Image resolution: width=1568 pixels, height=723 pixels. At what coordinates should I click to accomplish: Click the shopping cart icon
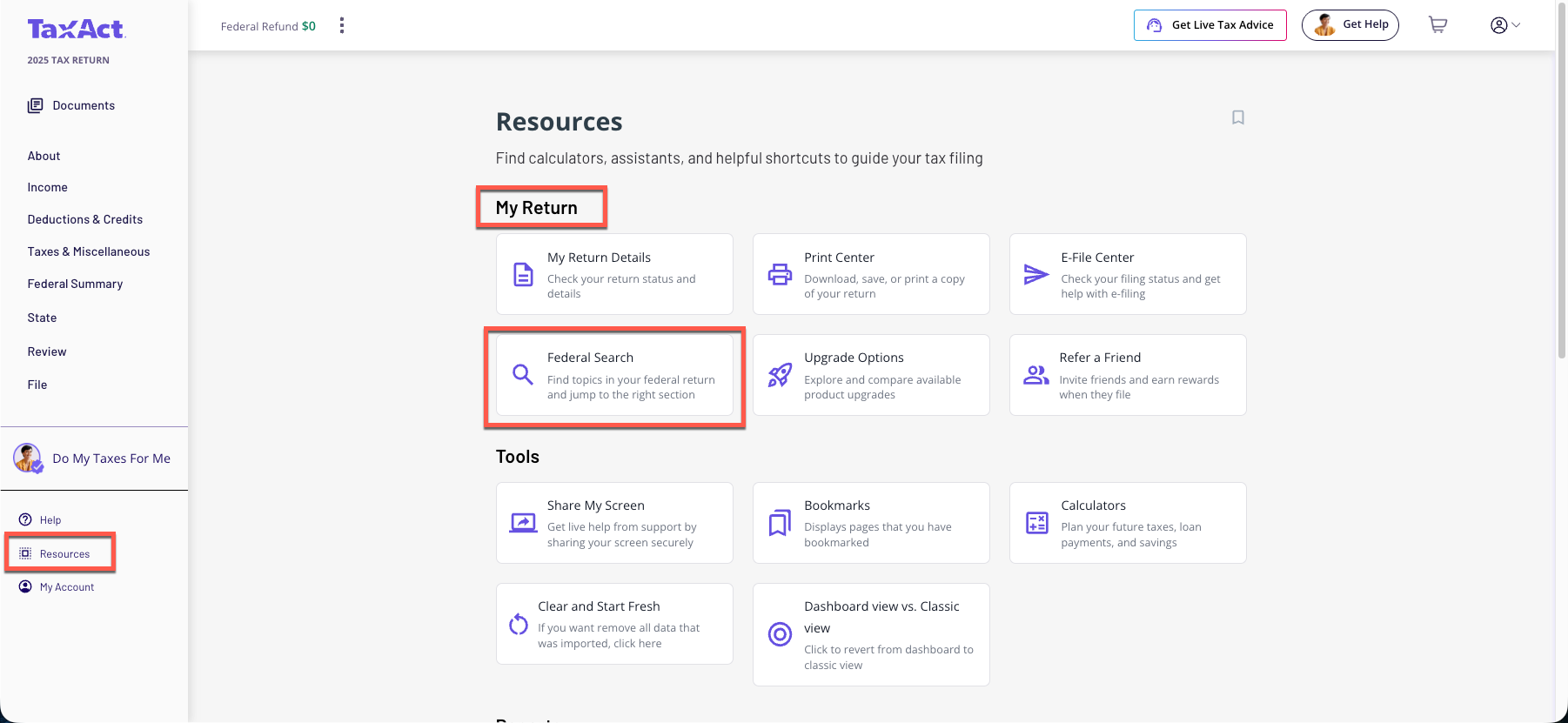1437,25
